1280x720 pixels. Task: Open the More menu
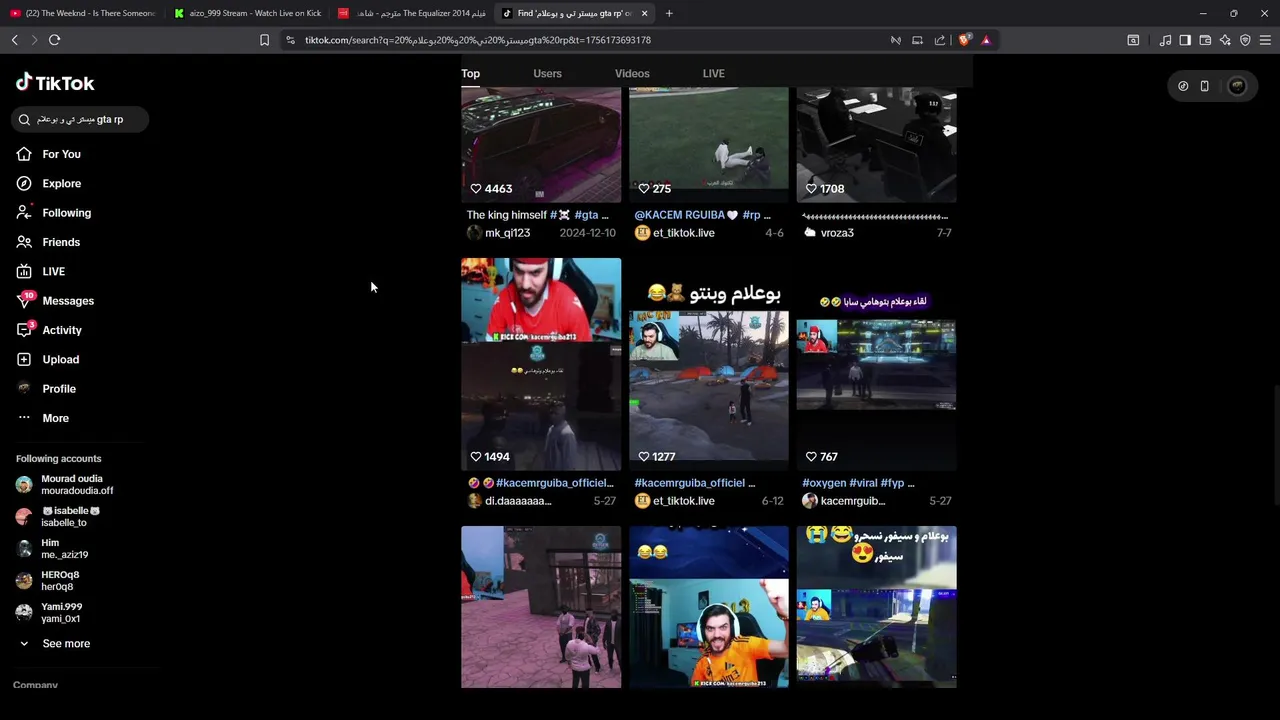(55, 418)
